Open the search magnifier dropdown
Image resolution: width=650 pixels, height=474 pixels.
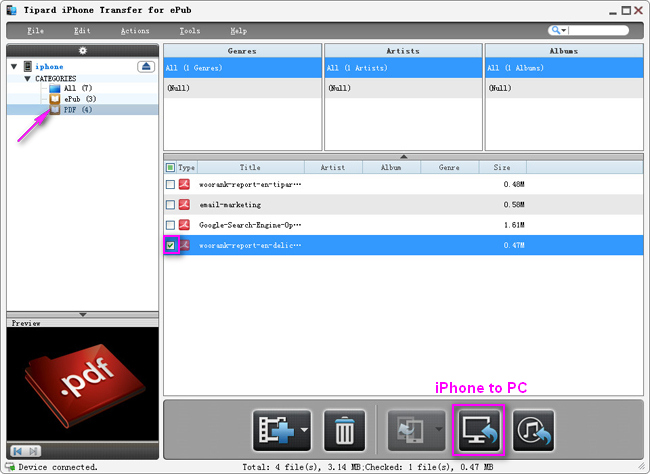(559, 30)
